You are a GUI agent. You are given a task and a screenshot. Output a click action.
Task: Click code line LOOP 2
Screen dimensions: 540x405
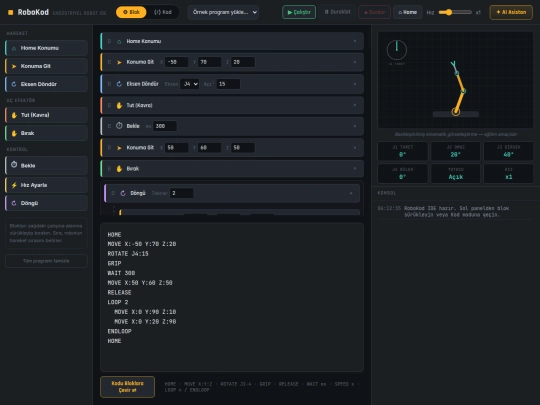point(118,302)
